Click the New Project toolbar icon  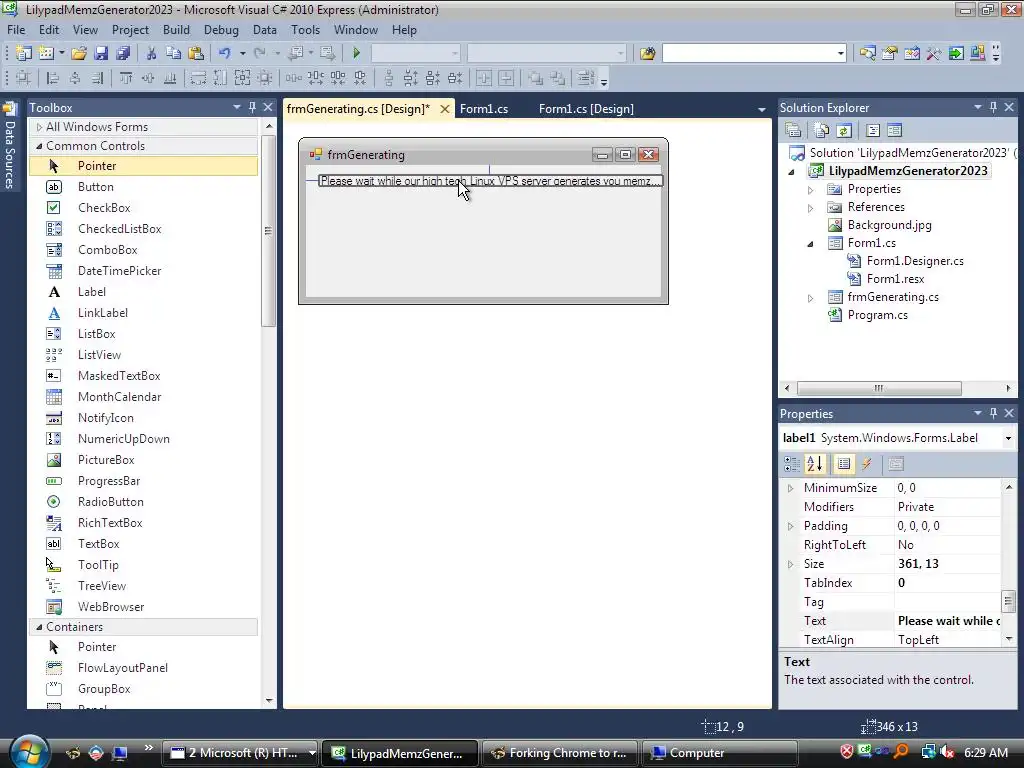tap(24, 53)
